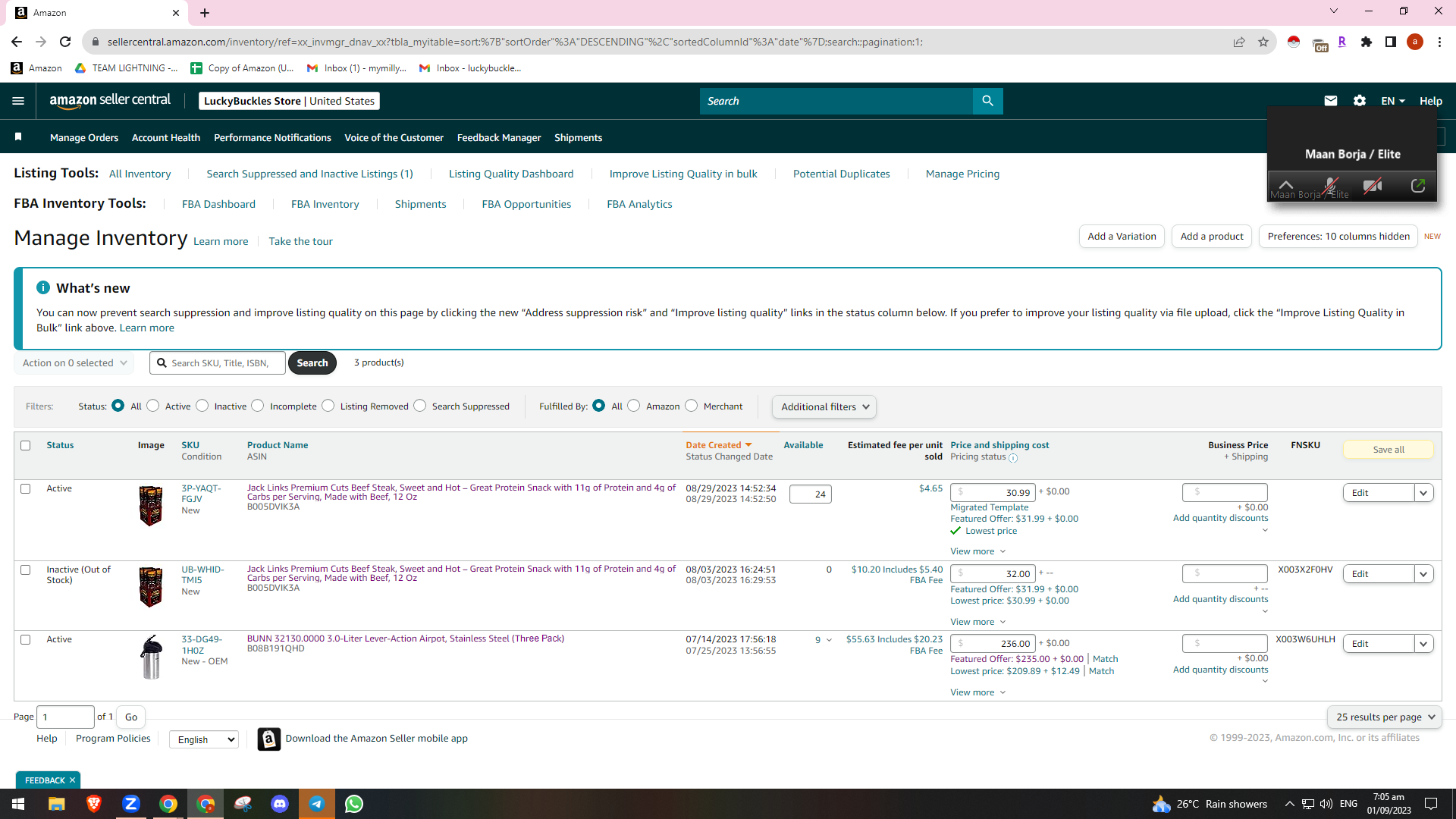Open the English footer language select
1456x819 pixels.
pyautogui.click(x=204, y=739)
